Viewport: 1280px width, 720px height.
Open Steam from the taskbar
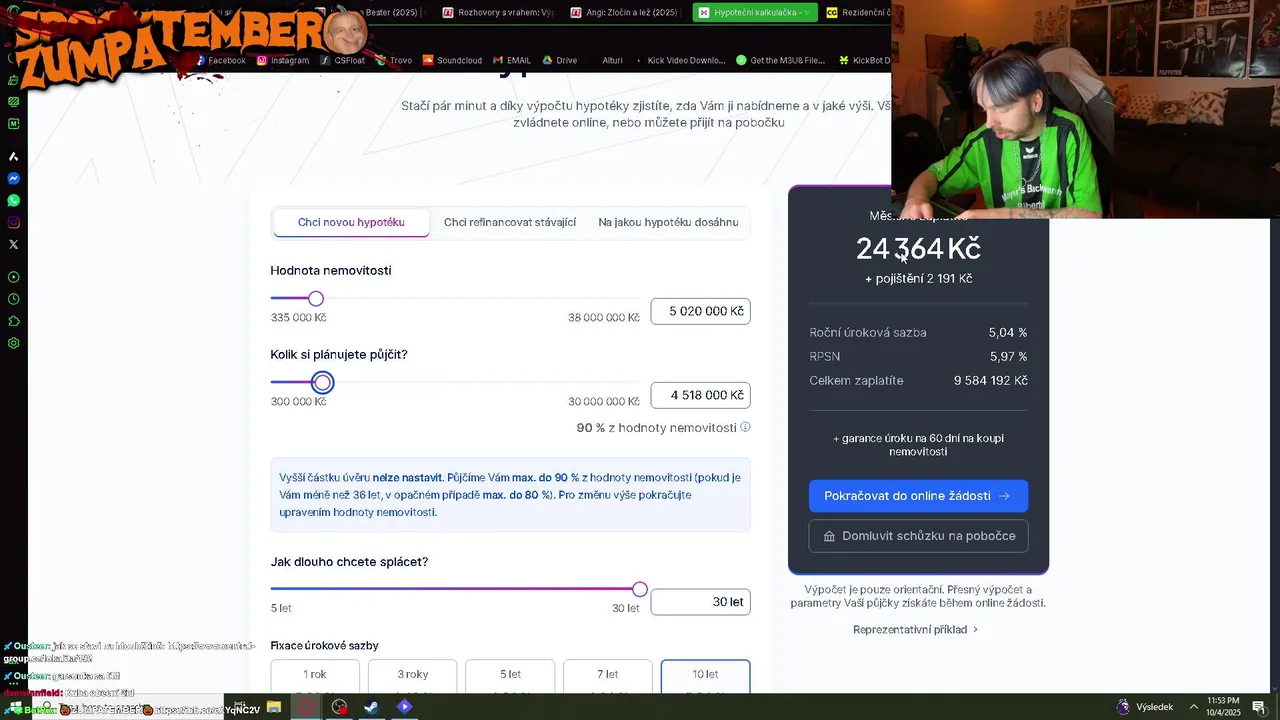371,707
